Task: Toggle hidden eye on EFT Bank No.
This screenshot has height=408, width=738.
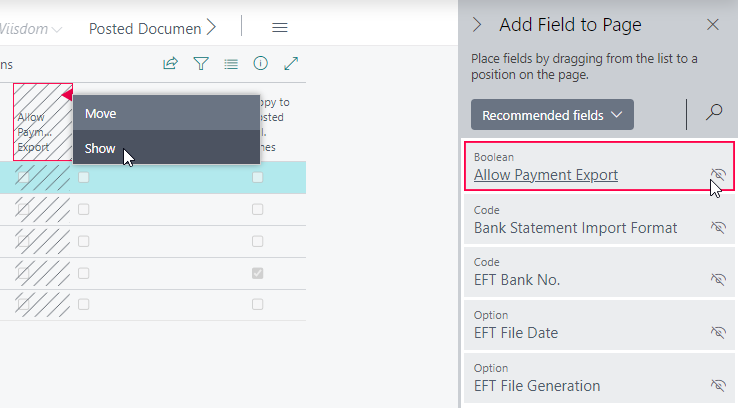Action: (x=718, y=279)
